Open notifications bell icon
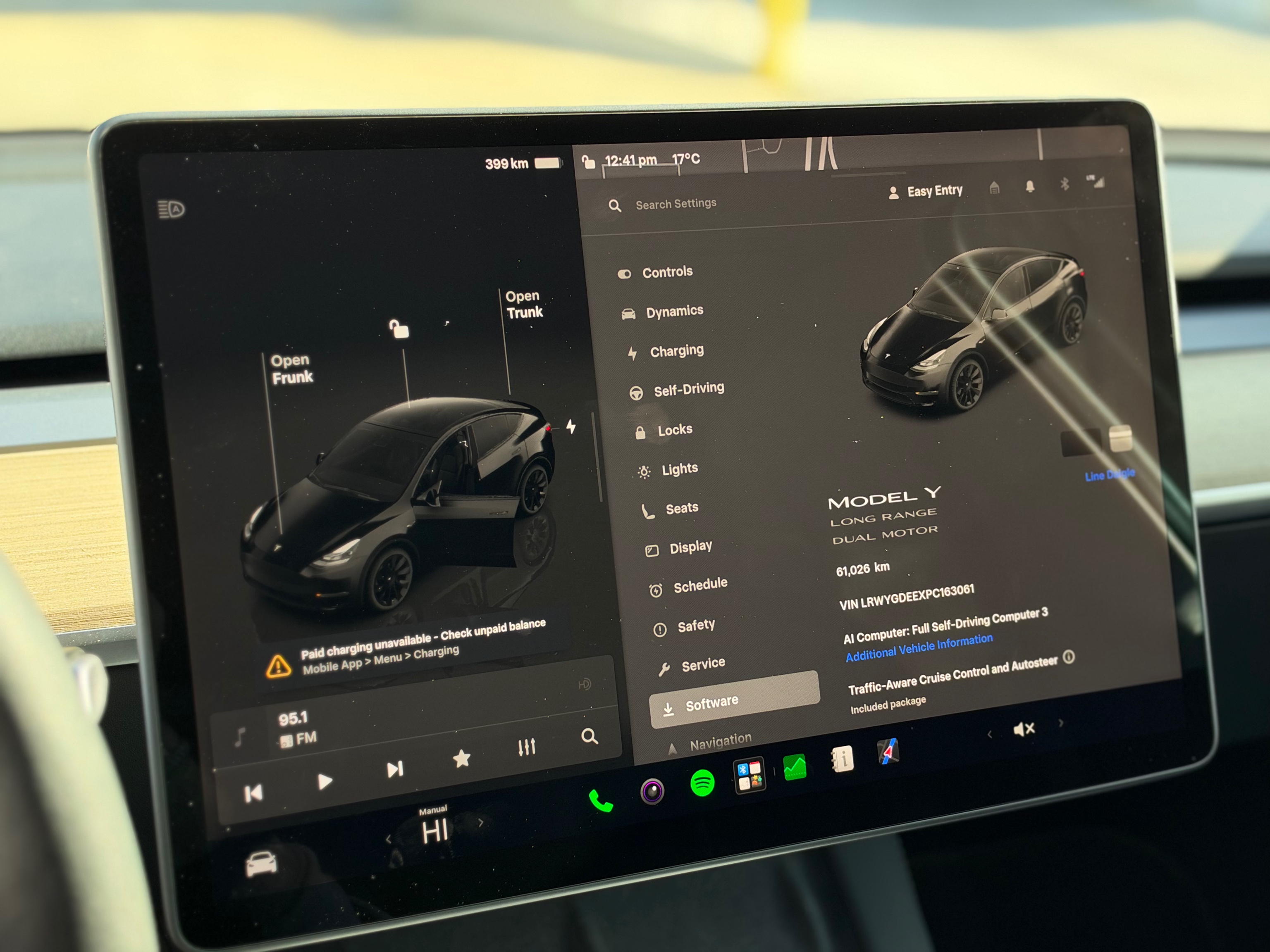Image resolution: width=1270 pixels, height=952 pixels. click(1030, 186)
